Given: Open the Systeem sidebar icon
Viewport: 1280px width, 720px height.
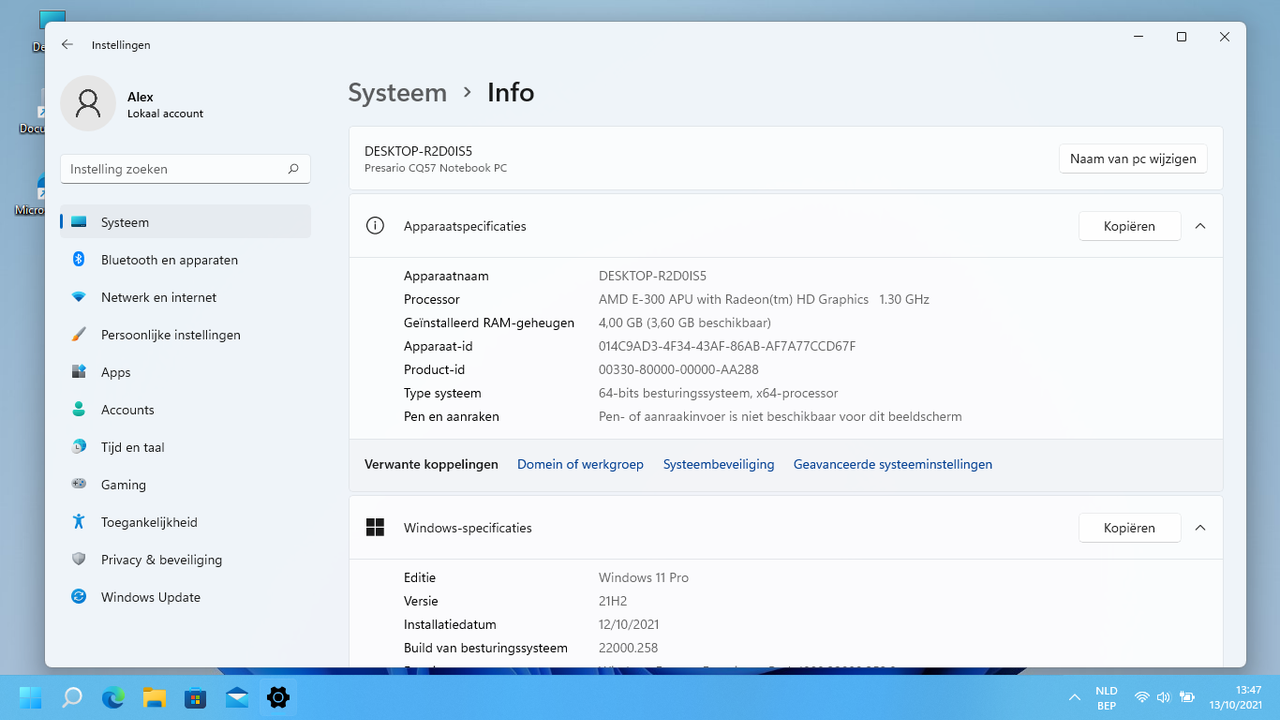Looking at the screenshot, I should click(x=79, y=222).
